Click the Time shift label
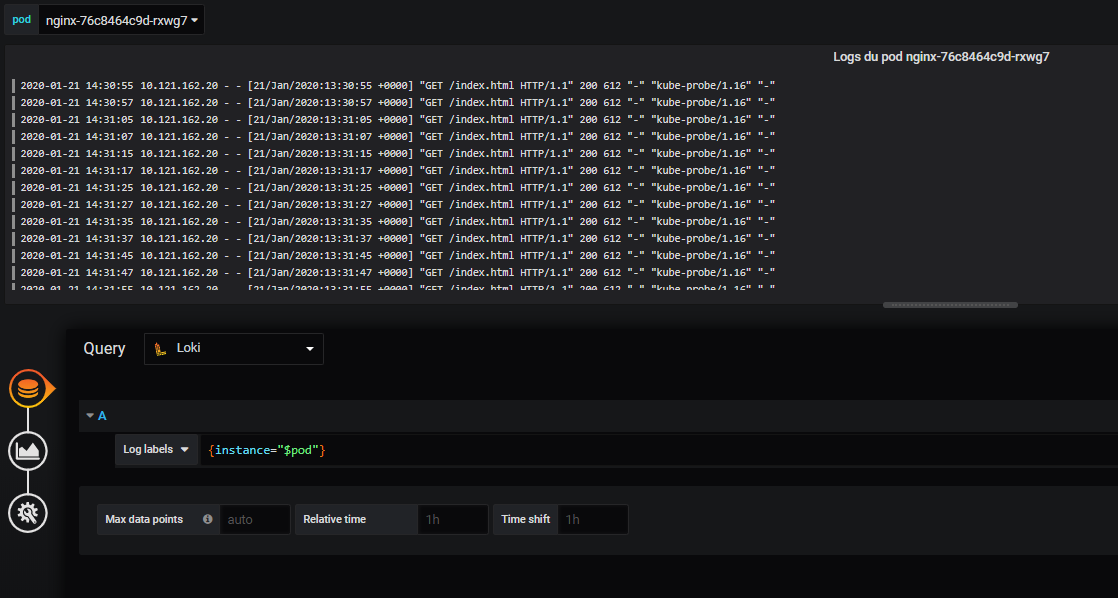Viewport: 1118px width, 598px height. coord(525,520)
